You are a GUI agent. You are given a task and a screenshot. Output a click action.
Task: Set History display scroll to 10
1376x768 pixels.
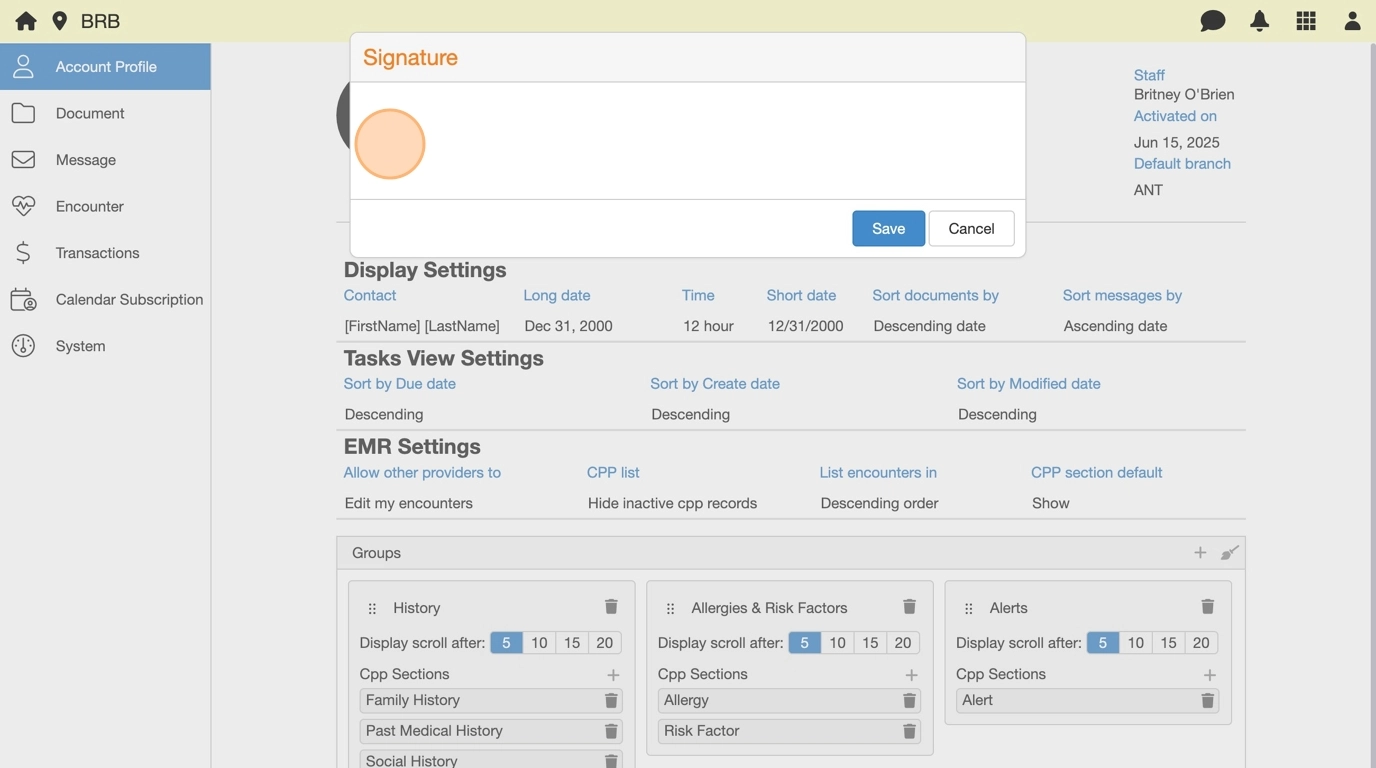(539, 643)
